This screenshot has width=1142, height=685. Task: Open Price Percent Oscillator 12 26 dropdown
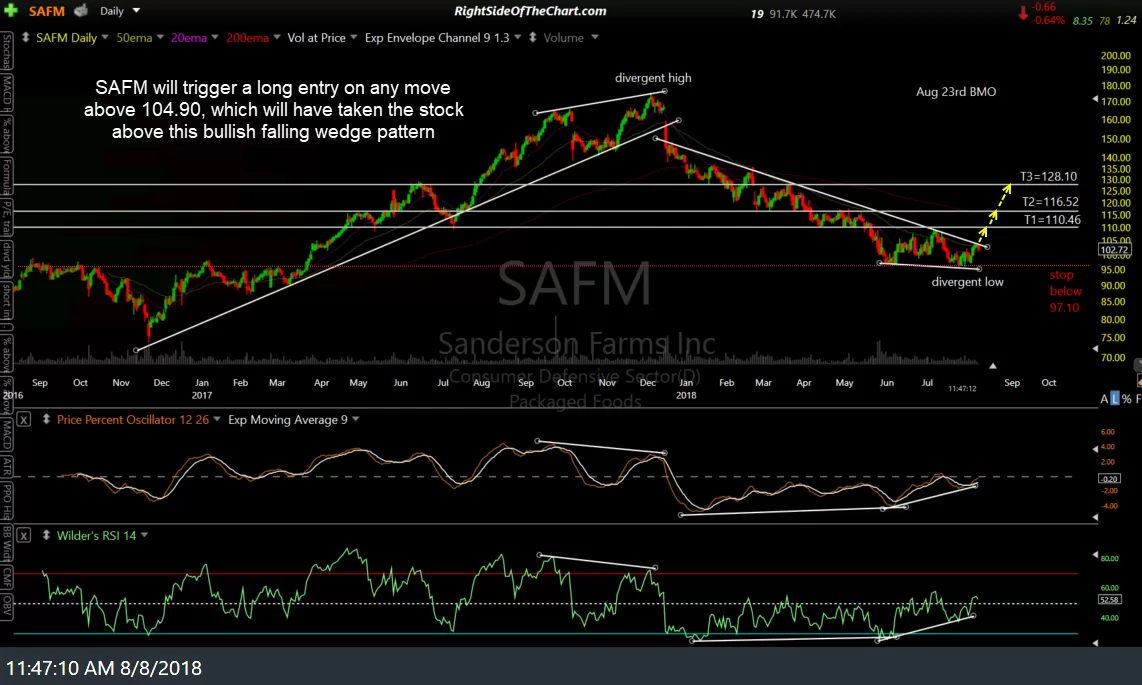coord(216,419)
